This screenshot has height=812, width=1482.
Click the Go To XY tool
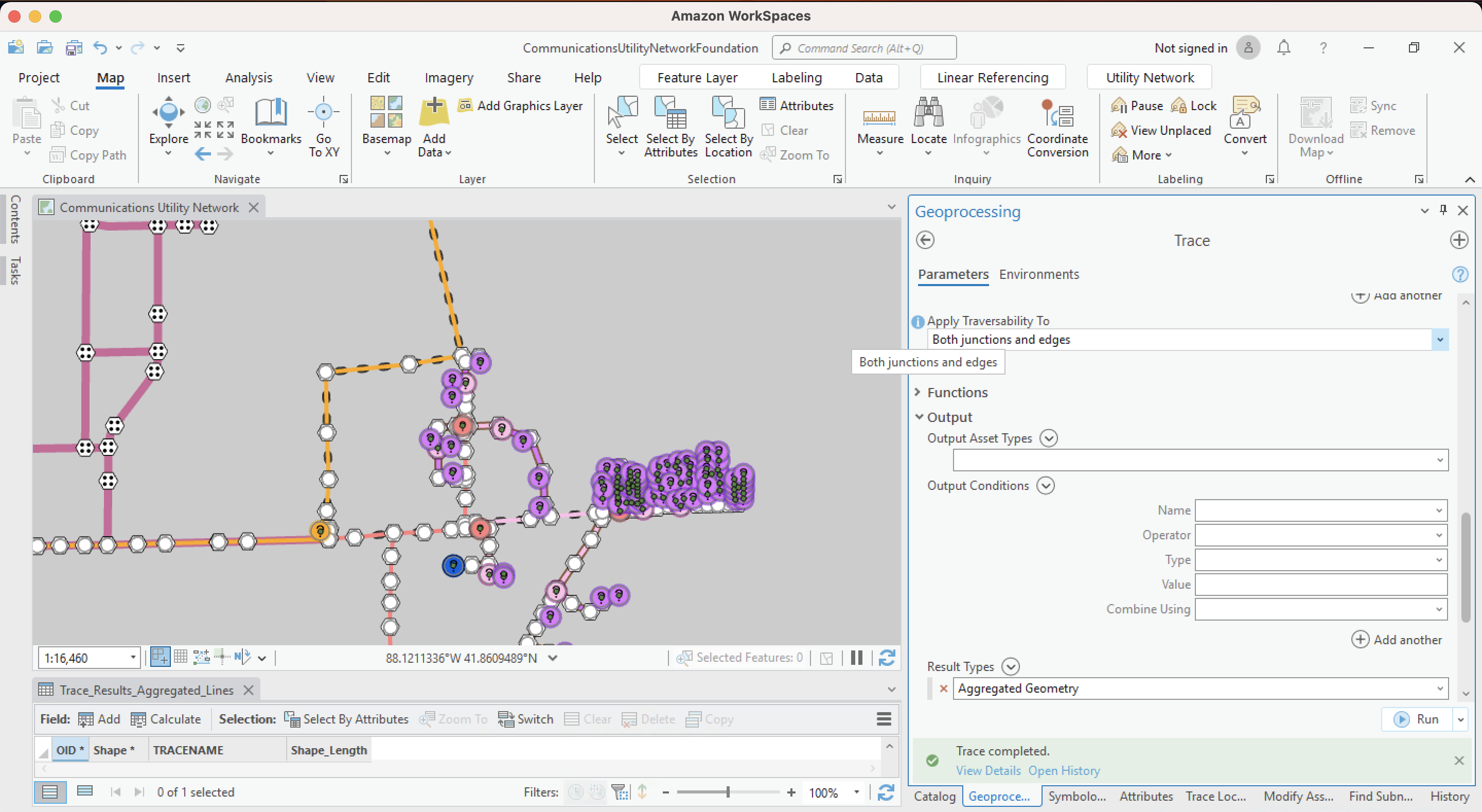[x=323, y=127]
